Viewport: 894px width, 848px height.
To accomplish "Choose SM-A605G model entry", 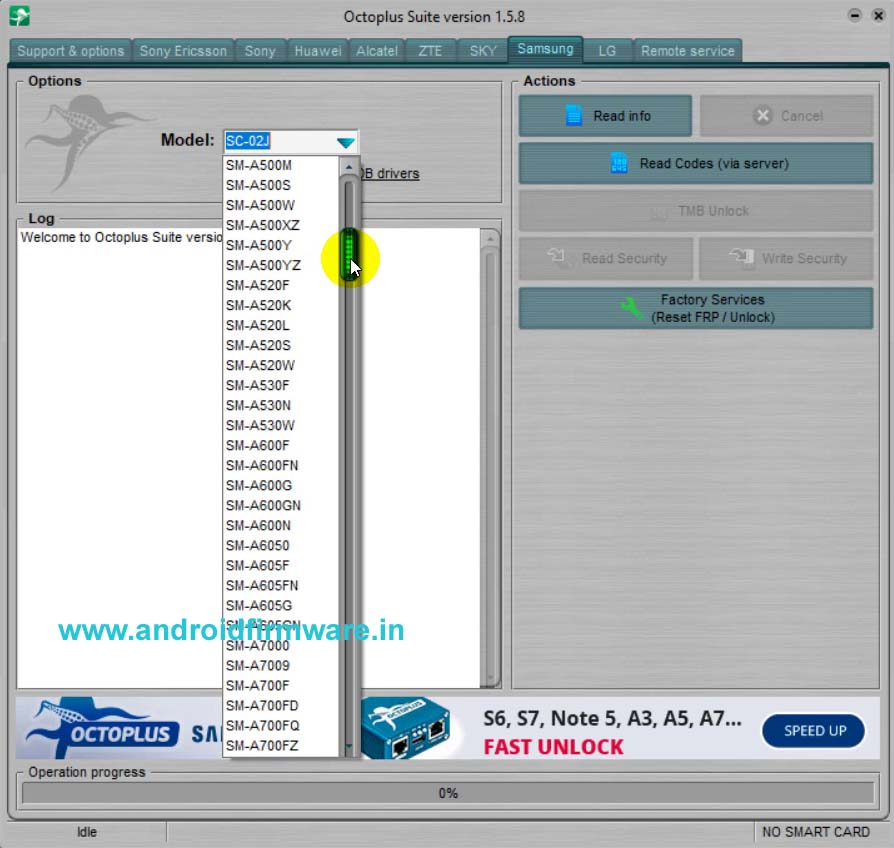I will tap(281, 605).
